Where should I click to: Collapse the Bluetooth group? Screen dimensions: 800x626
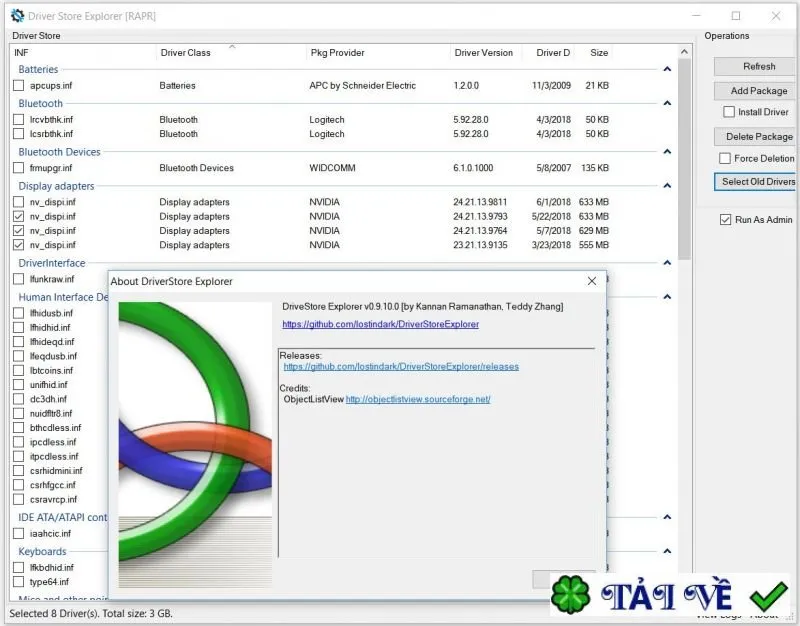(x=667, y=103)
